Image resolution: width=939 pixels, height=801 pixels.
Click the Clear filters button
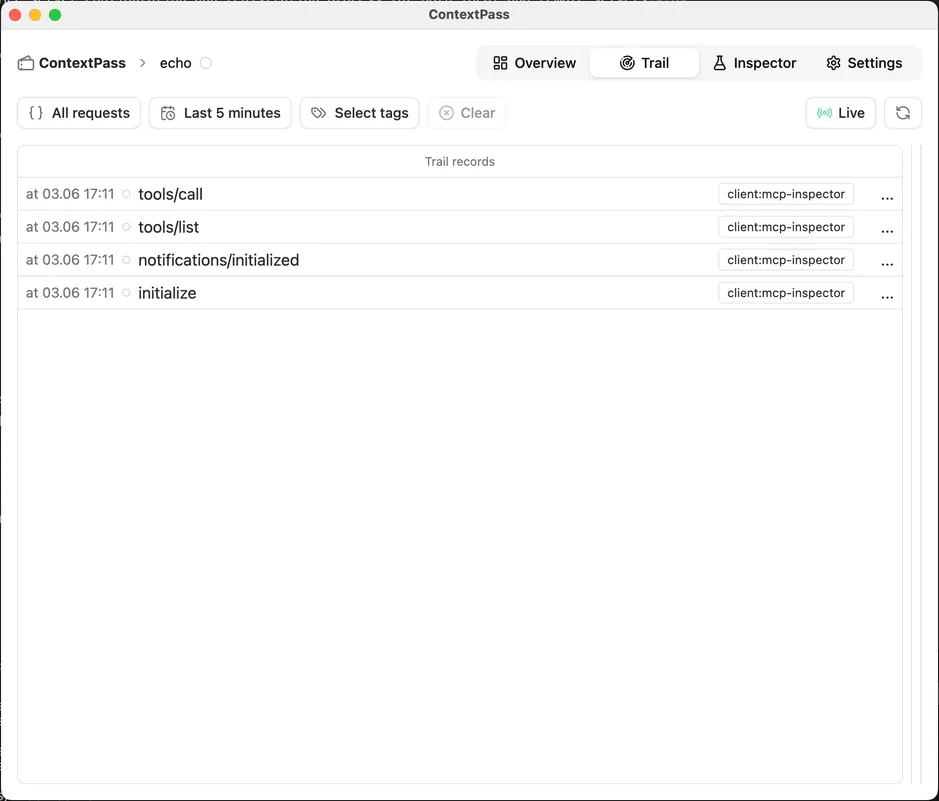(x=466, y=113)
